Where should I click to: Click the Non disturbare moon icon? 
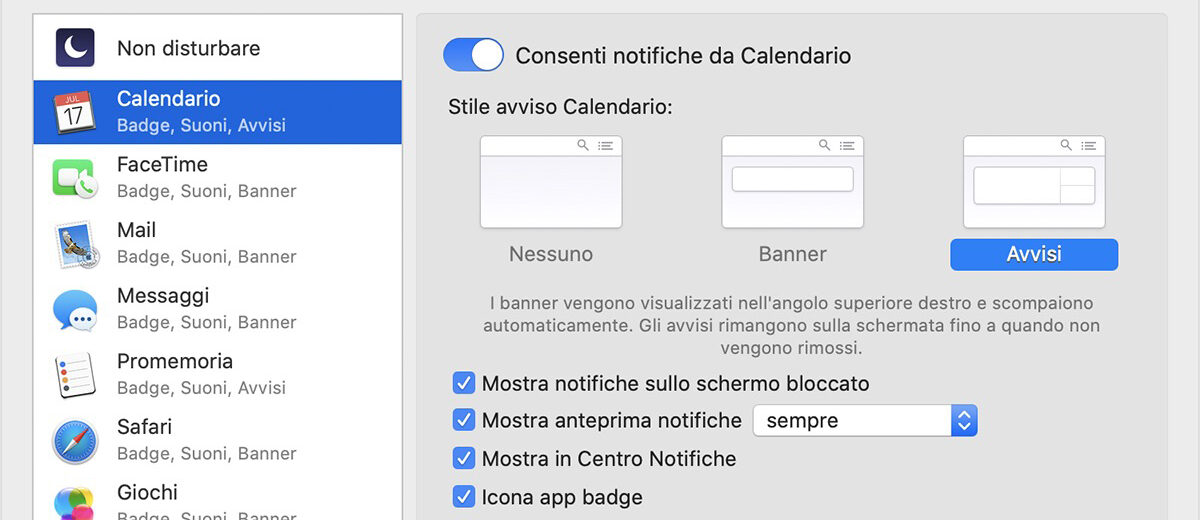point(76,48)
